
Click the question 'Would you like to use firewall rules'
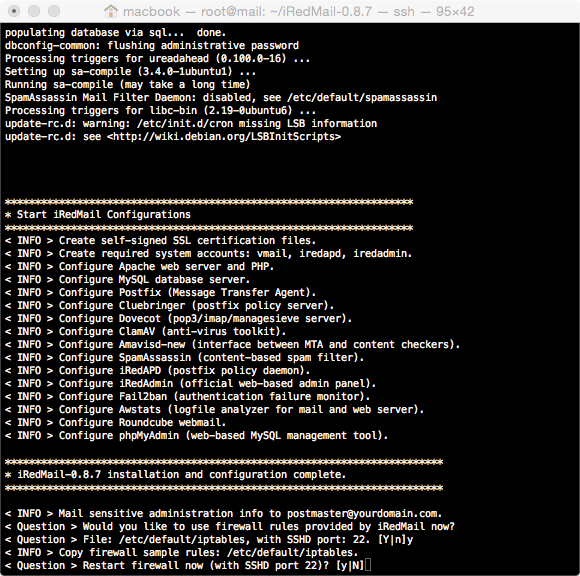tap(229, 526)
